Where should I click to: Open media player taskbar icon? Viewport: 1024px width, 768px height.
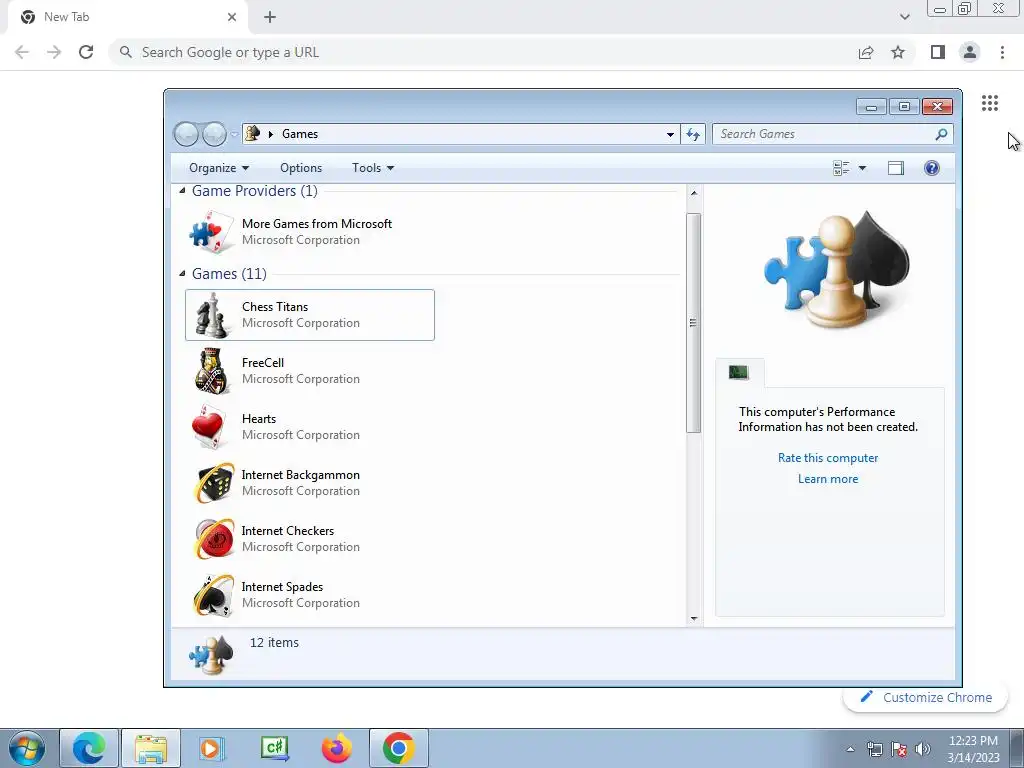point(213,748)
